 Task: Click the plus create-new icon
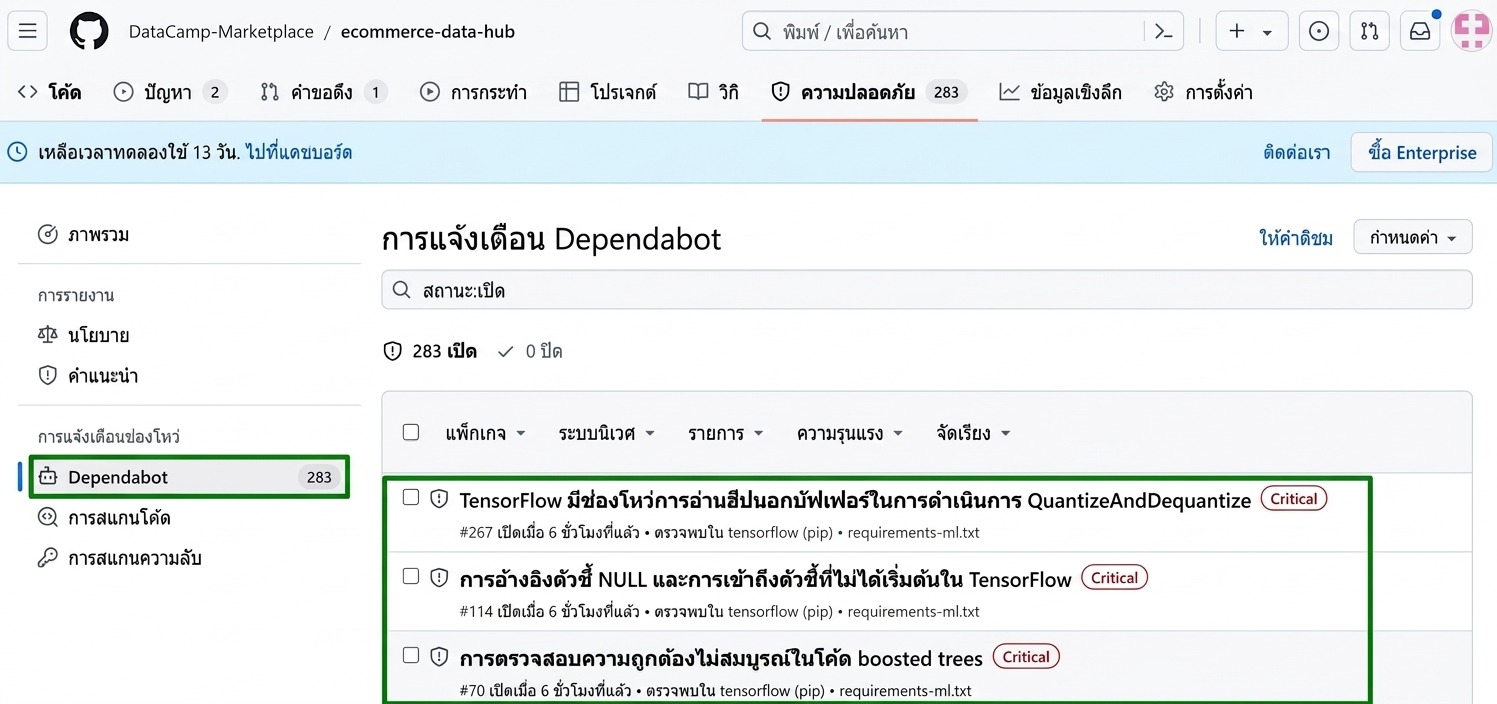[x=1237, y=32]
